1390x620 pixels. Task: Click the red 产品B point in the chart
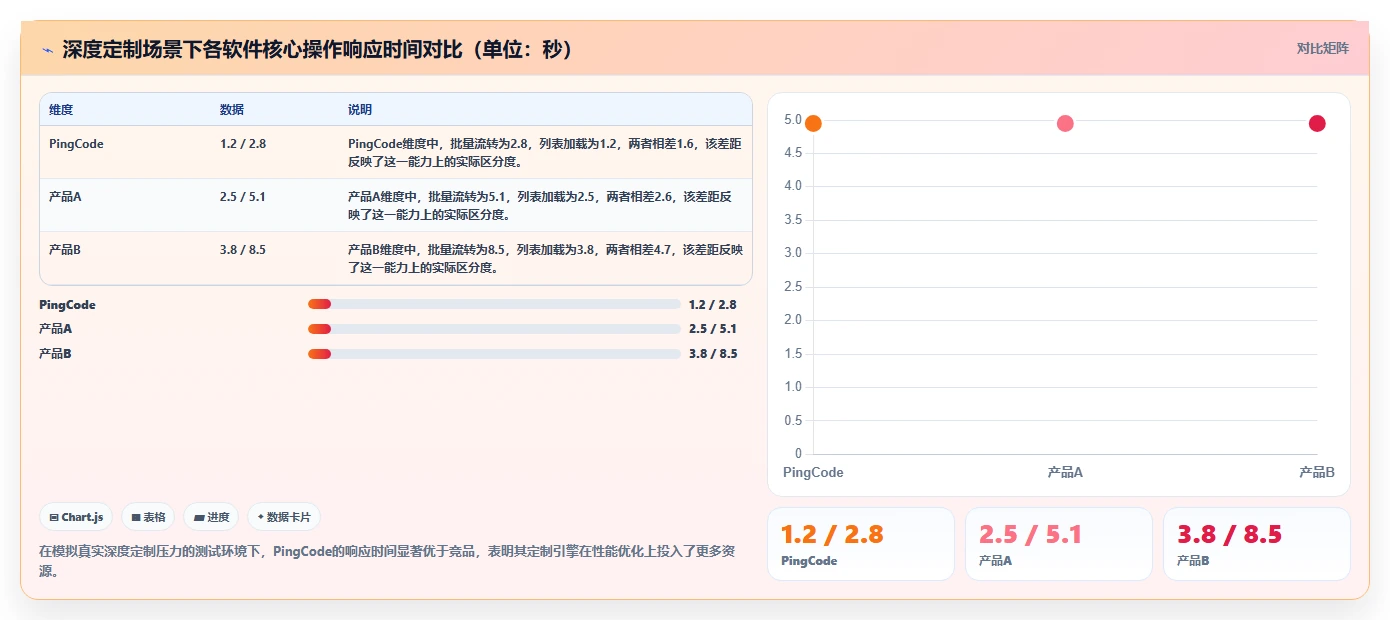tap(1317, 124)
